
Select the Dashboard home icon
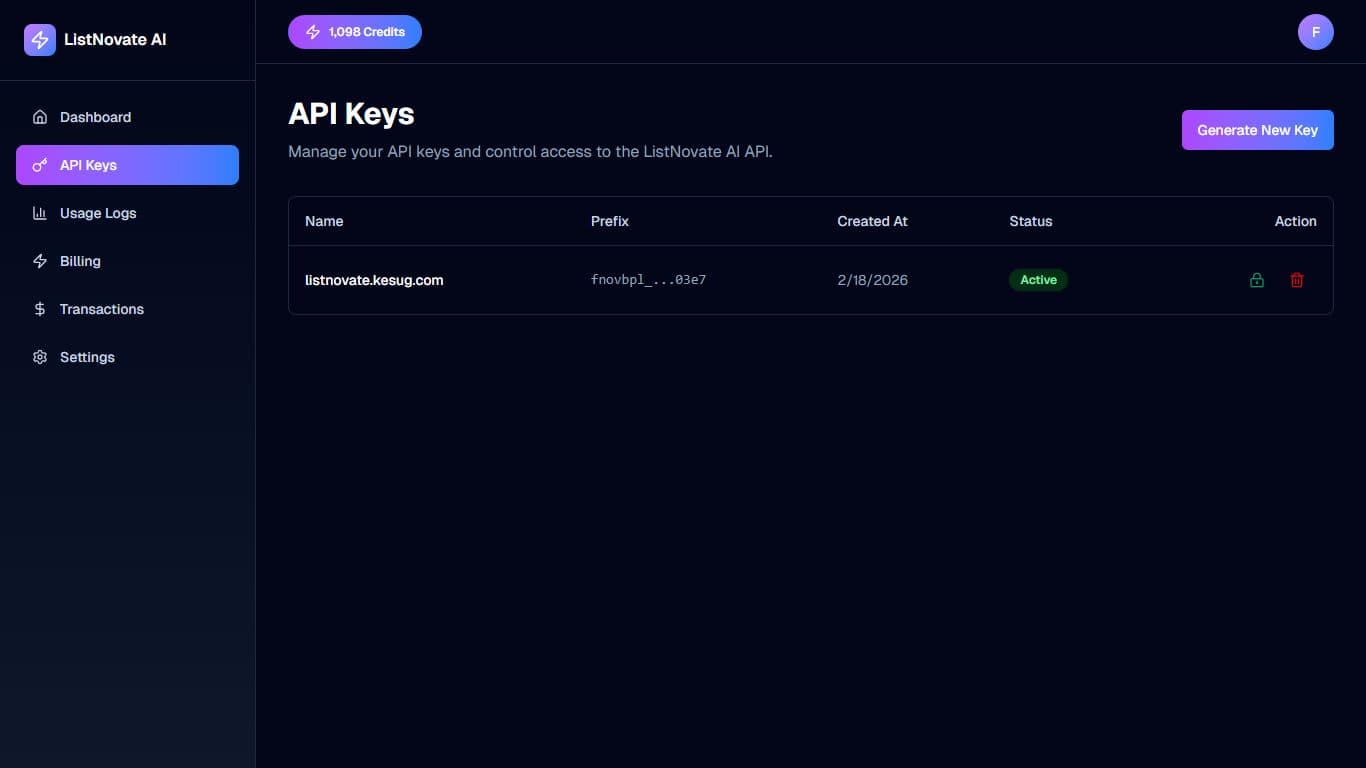tap(40, 116)
